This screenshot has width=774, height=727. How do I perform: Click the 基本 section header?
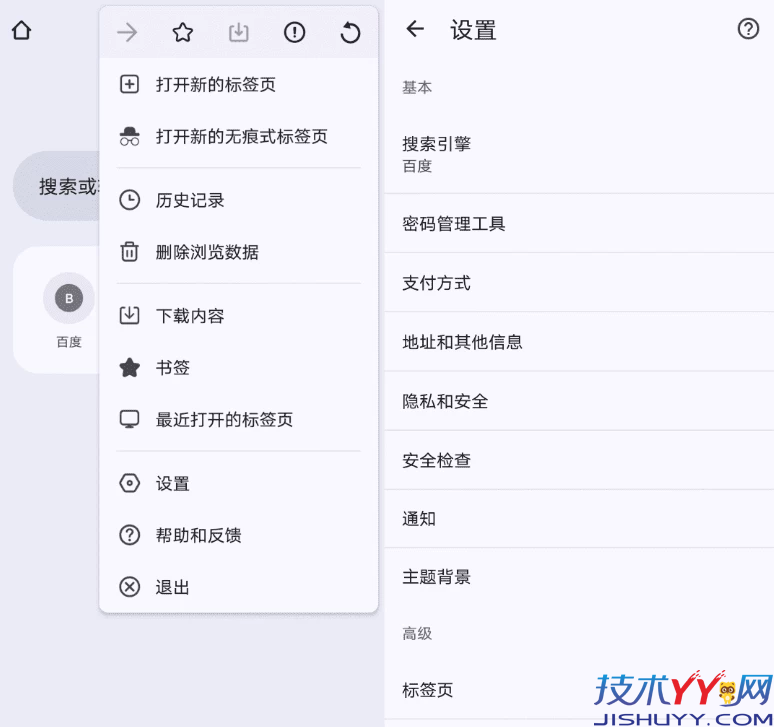coord(417,87)
